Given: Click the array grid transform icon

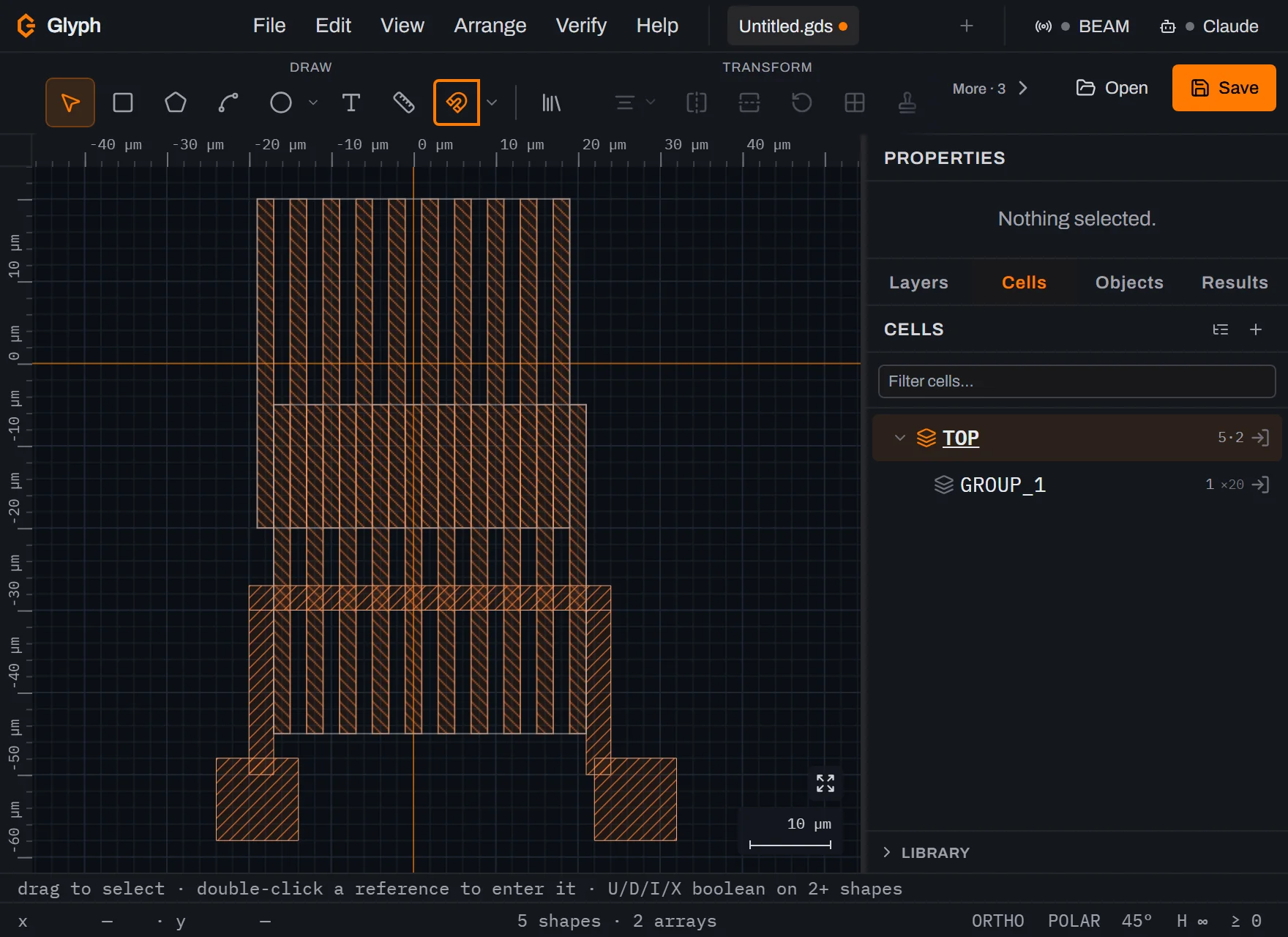Looking at the screenshot, I should [855, 102].
